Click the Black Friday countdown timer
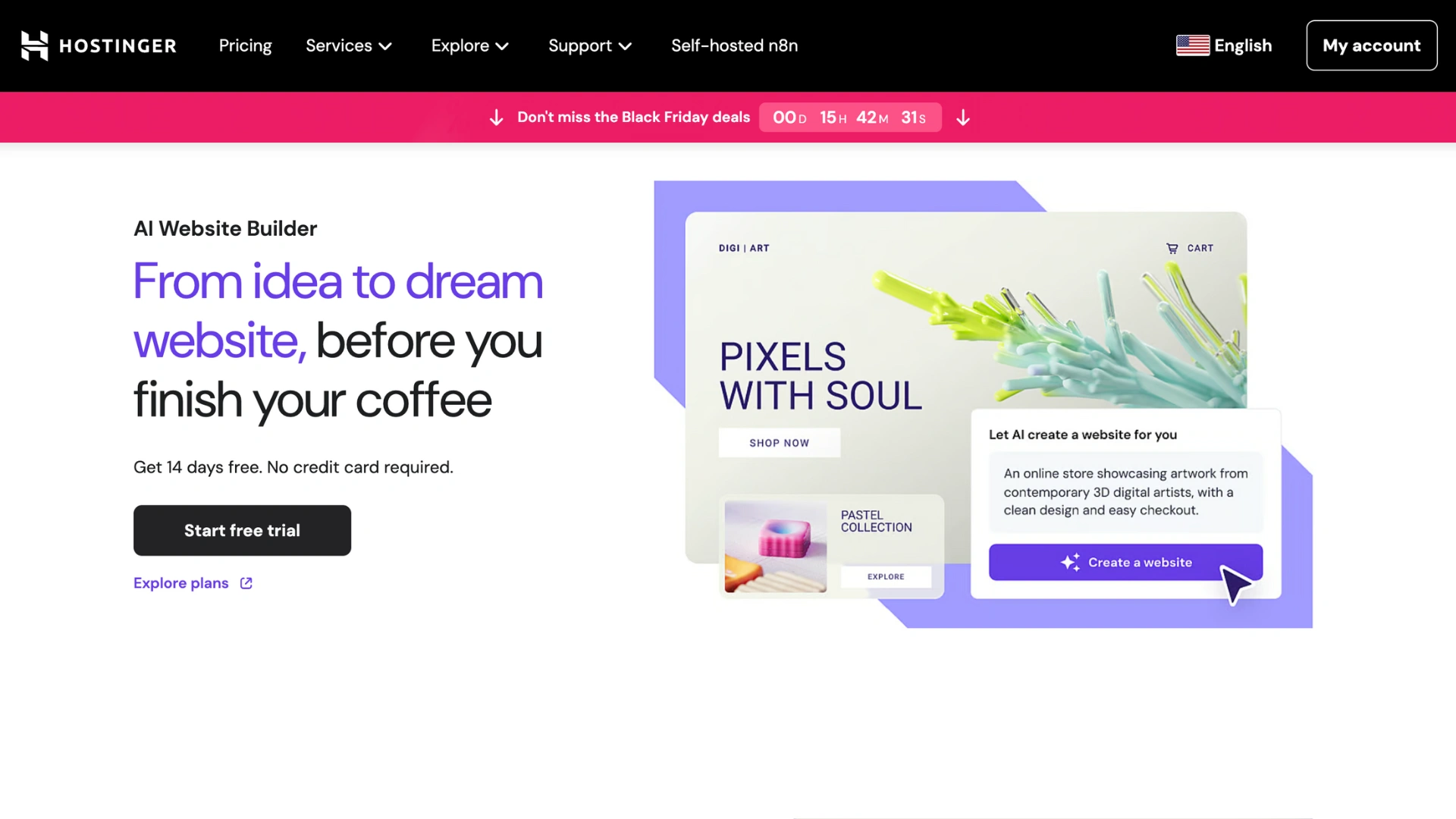 850,118
